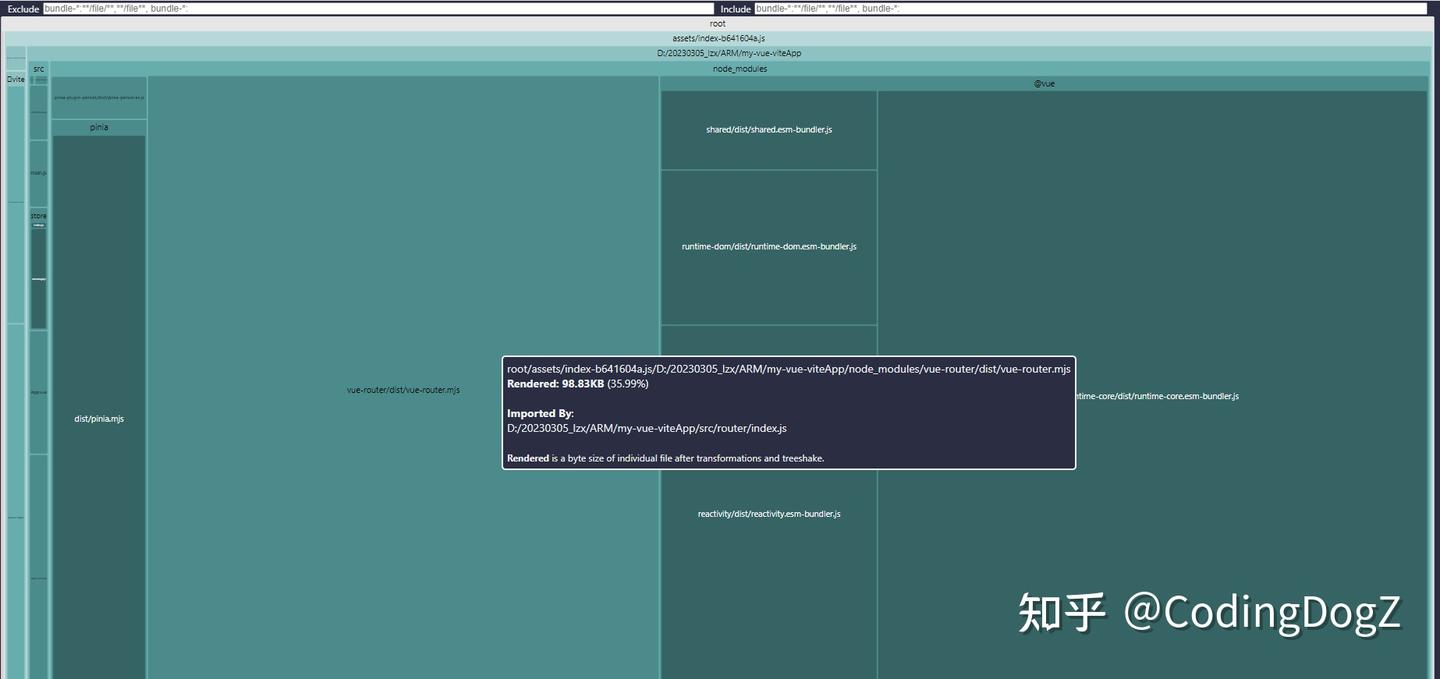Select the pinia-plugin-persist block above pinia
The image size is (1440, 679).
click(x=99, y=98)
